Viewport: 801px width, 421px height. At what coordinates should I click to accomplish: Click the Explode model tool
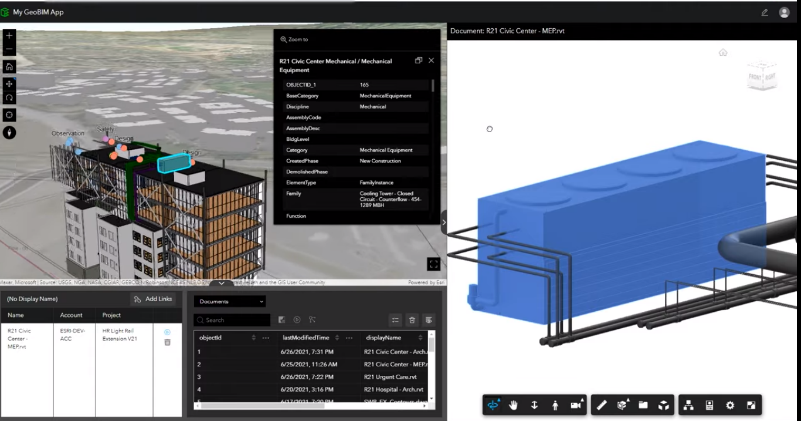pos(664,405)
